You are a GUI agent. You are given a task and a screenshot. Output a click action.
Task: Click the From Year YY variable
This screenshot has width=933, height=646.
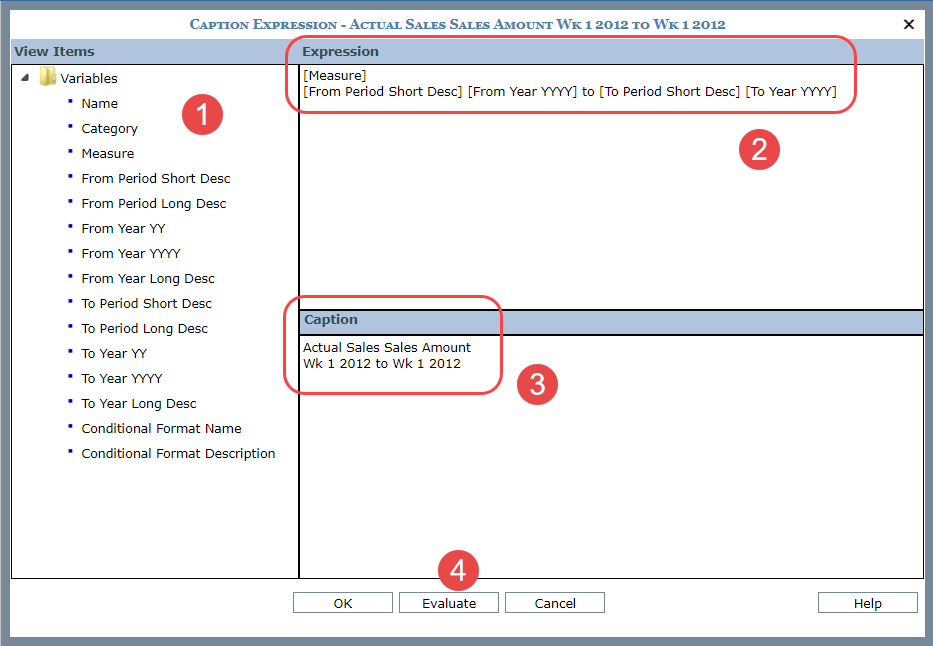(x=123, y=228)
